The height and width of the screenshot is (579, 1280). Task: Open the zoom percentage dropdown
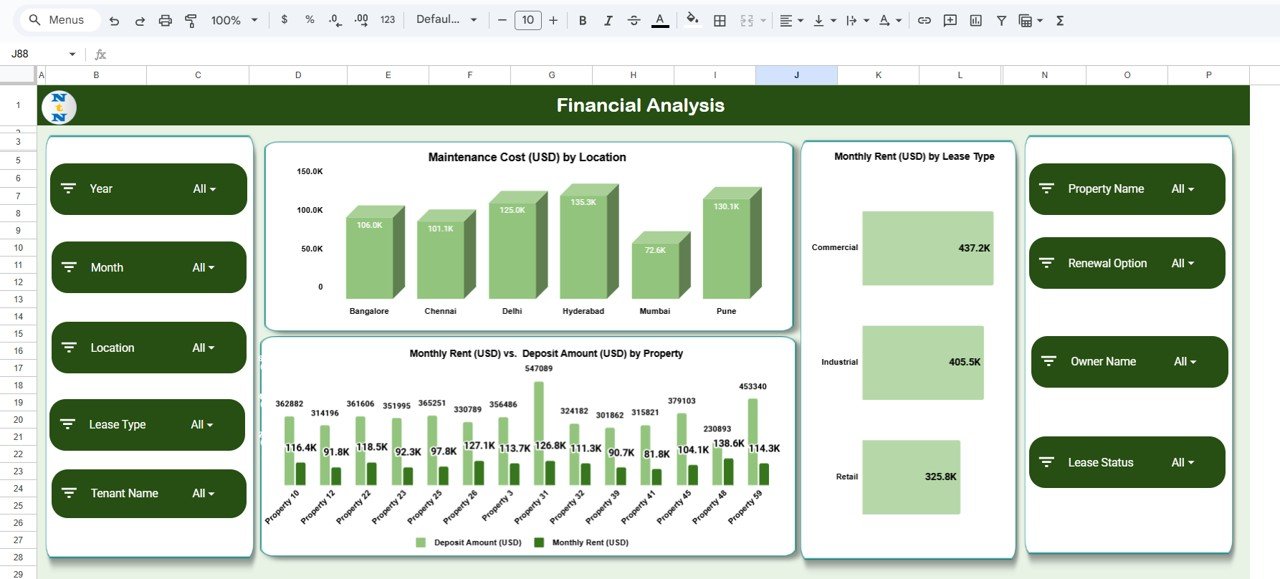pos(230,20)
